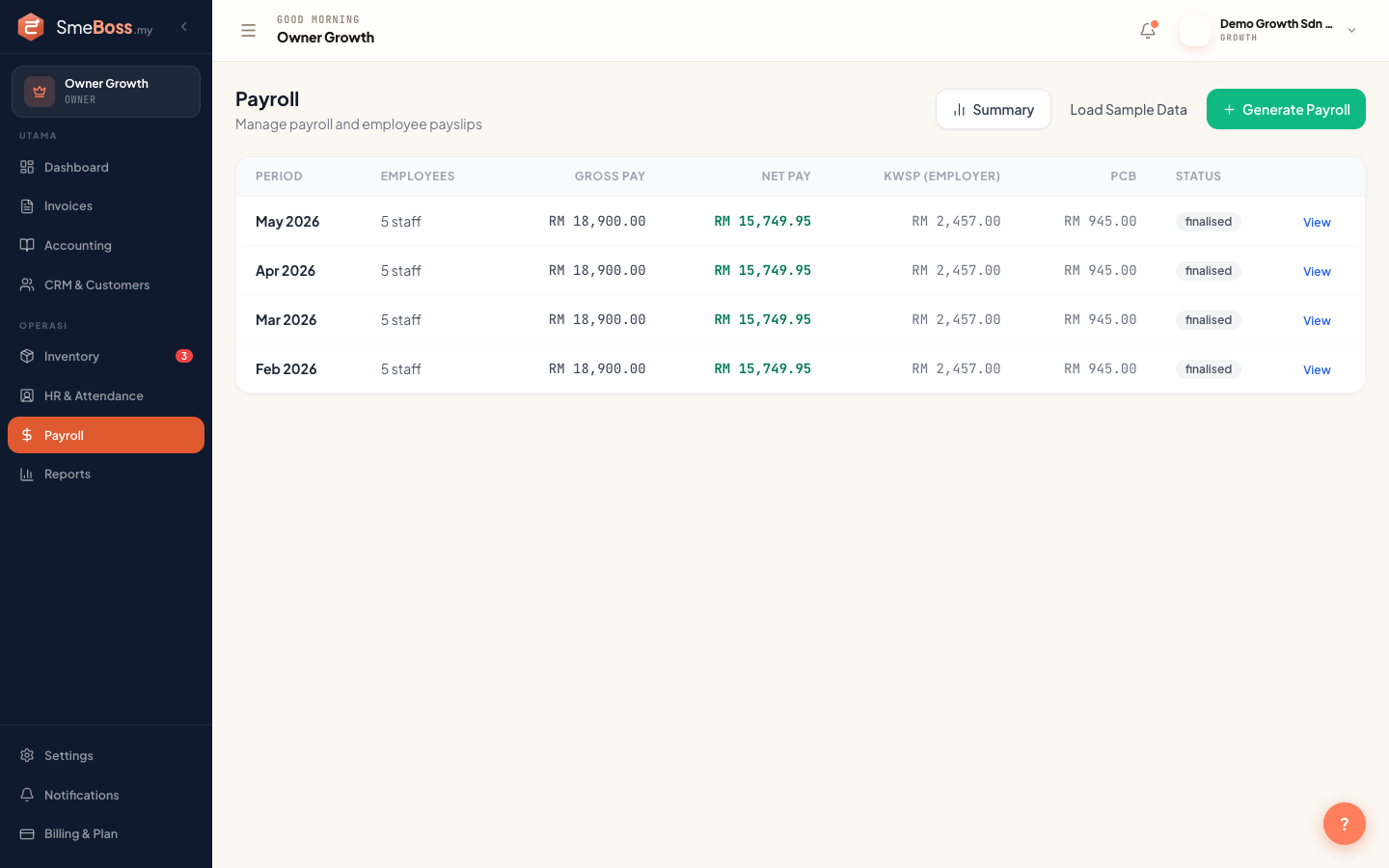Open Invoices in sidebar

tap(106, 206)
